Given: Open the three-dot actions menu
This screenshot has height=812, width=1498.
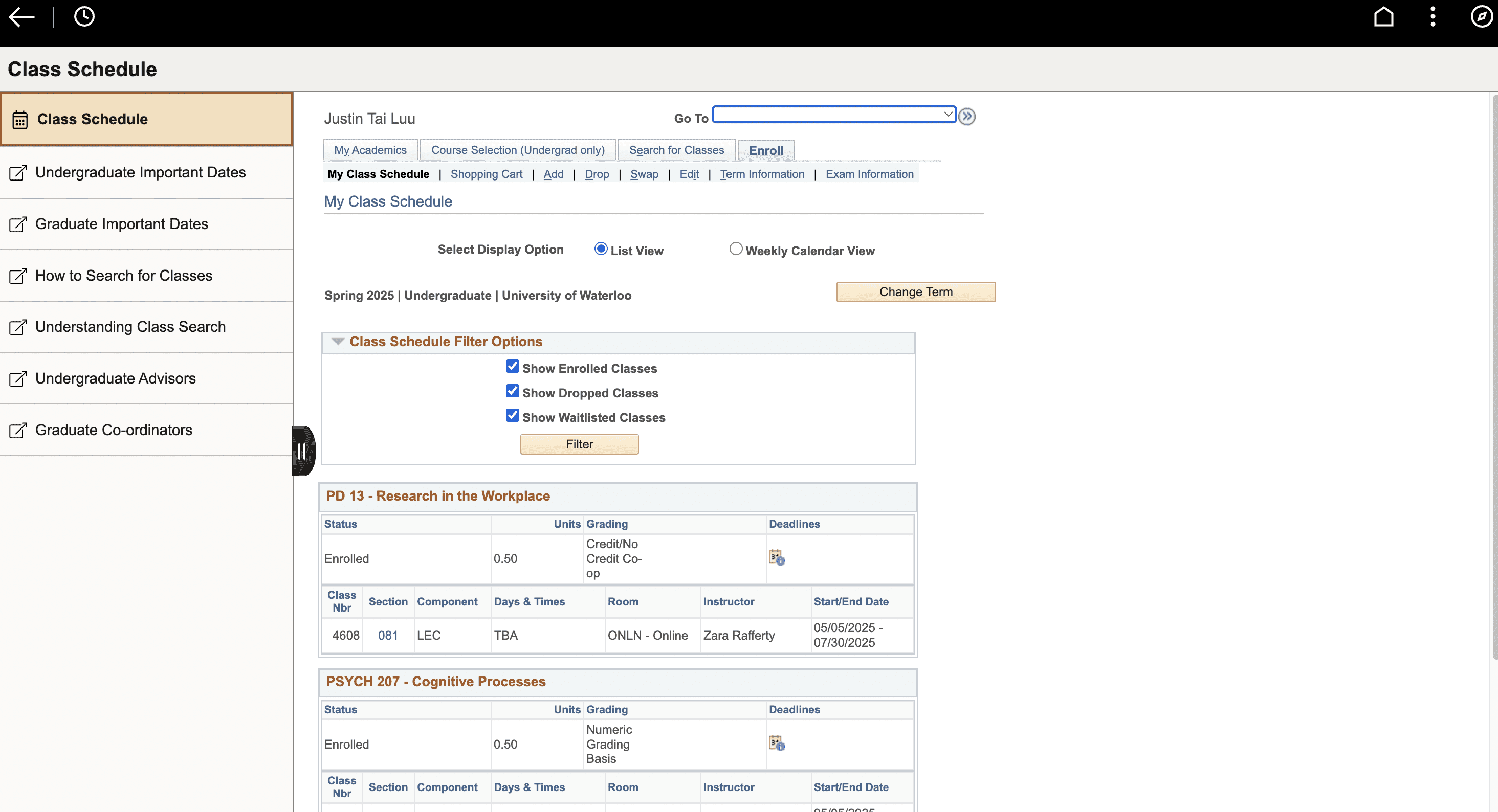Looking at the screenshot, I should pos(1433,17).
